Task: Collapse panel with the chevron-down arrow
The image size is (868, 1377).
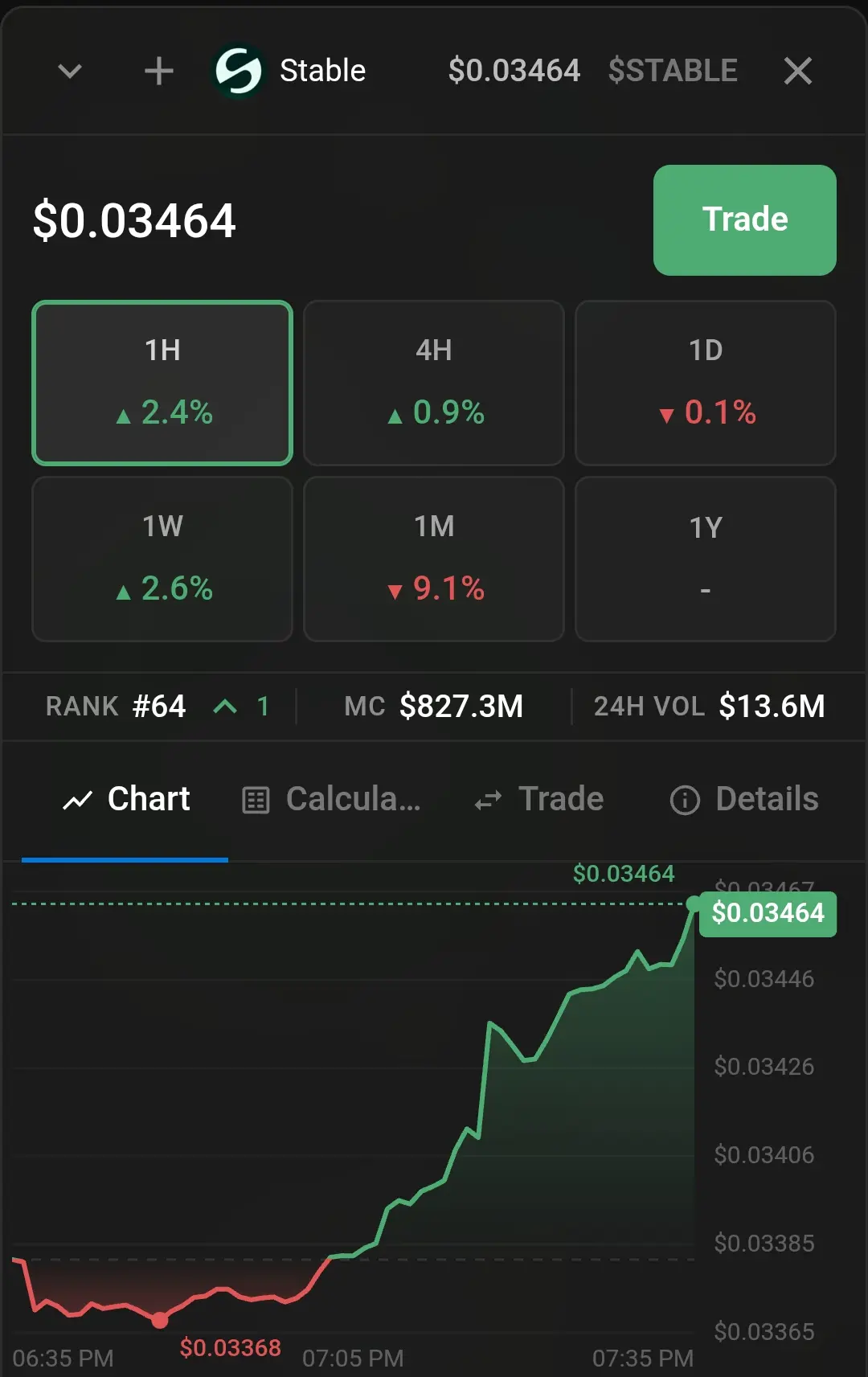Action: coord(70,71)
